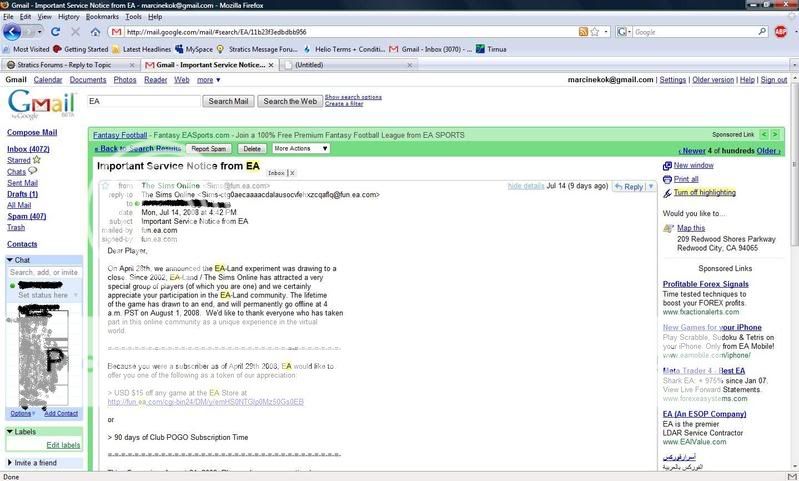Click the chat Search, add, or invite box
This screenshot has width=799, height=481.
tap(44, 273)
